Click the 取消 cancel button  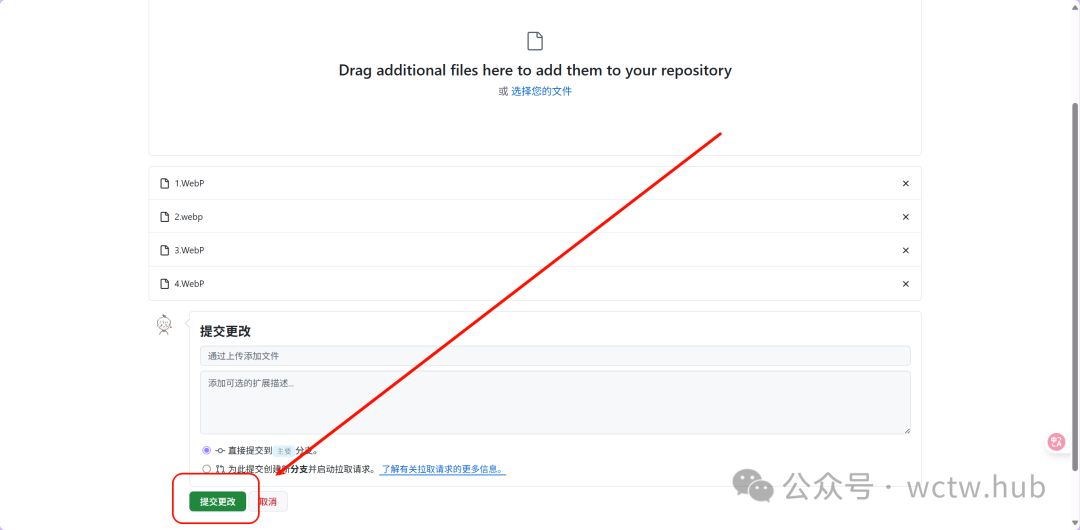coord(268,501)
